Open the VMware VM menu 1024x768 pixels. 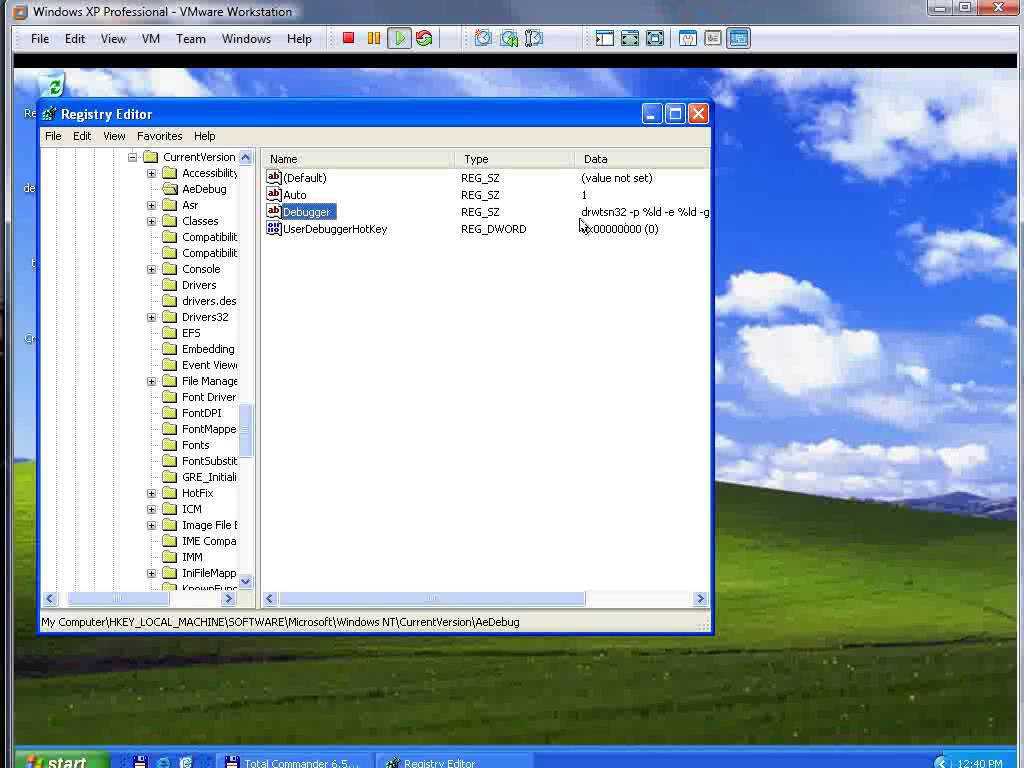pyautogui.click(x=151, y=39)
